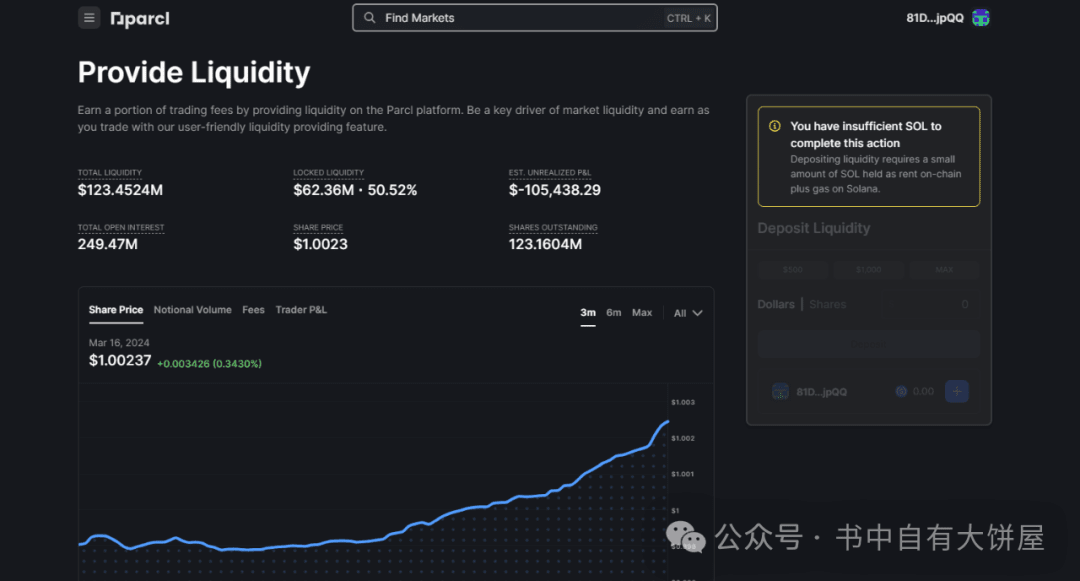Click the $62.36M · 50.52% value

coord(355,190)
